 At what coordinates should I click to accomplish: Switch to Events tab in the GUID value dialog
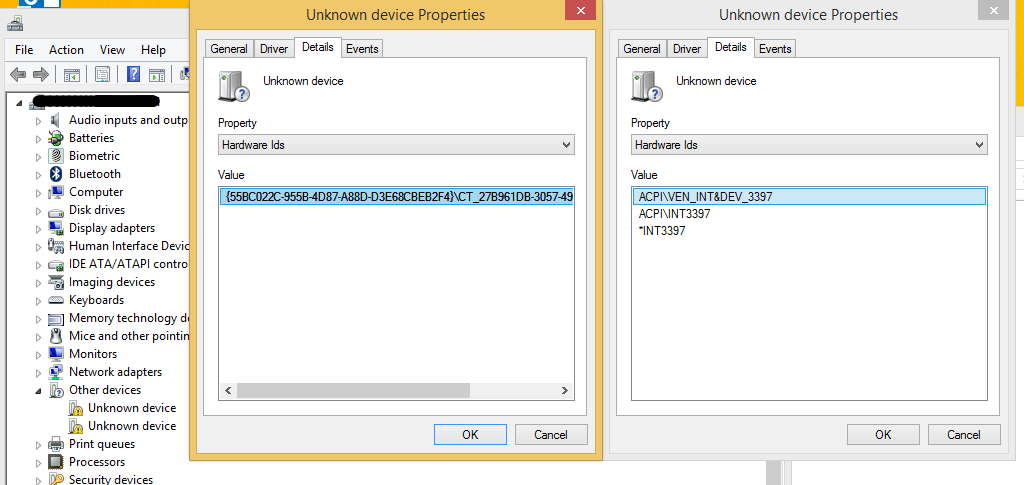tap(362, 49)
